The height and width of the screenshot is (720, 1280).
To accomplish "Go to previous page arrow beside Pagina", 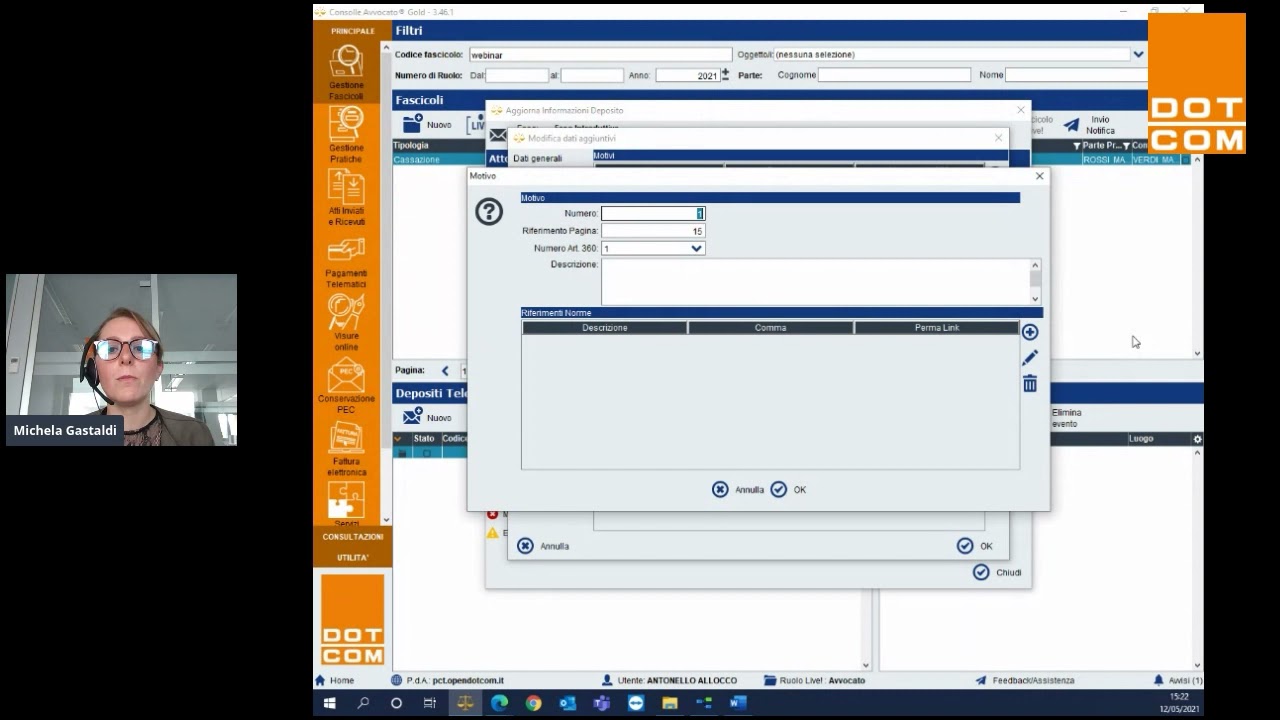I will click(445, 370).
